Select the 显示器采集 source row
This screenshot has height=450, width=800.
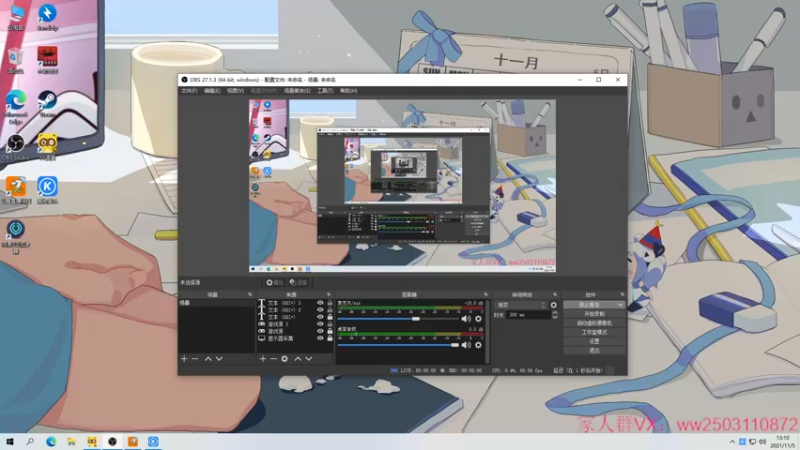[x=295, y=338]
